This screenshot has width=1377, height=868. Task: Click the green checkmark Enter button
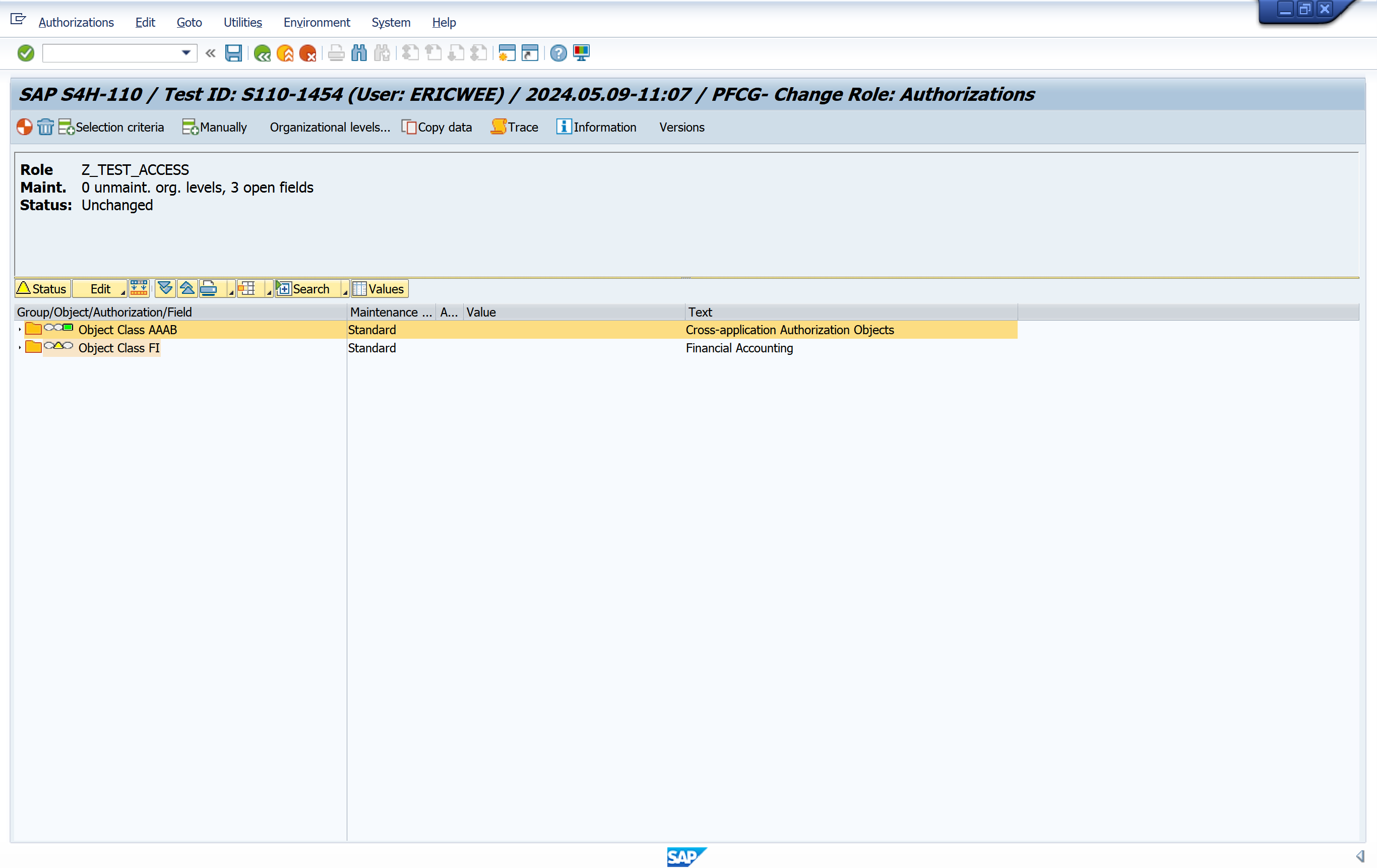[x=26, y=53]
